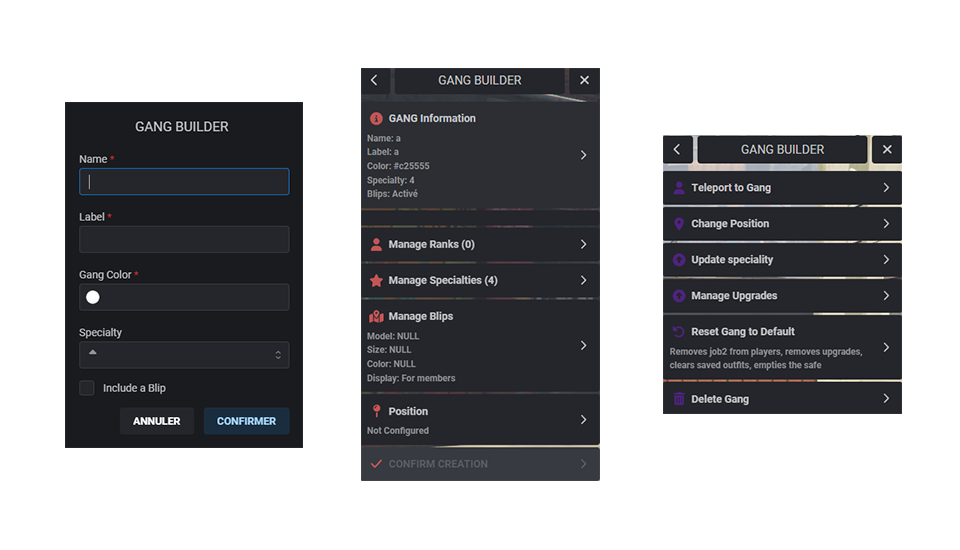
Task: Focus the Label text field
Action: (x=184, y=239)
